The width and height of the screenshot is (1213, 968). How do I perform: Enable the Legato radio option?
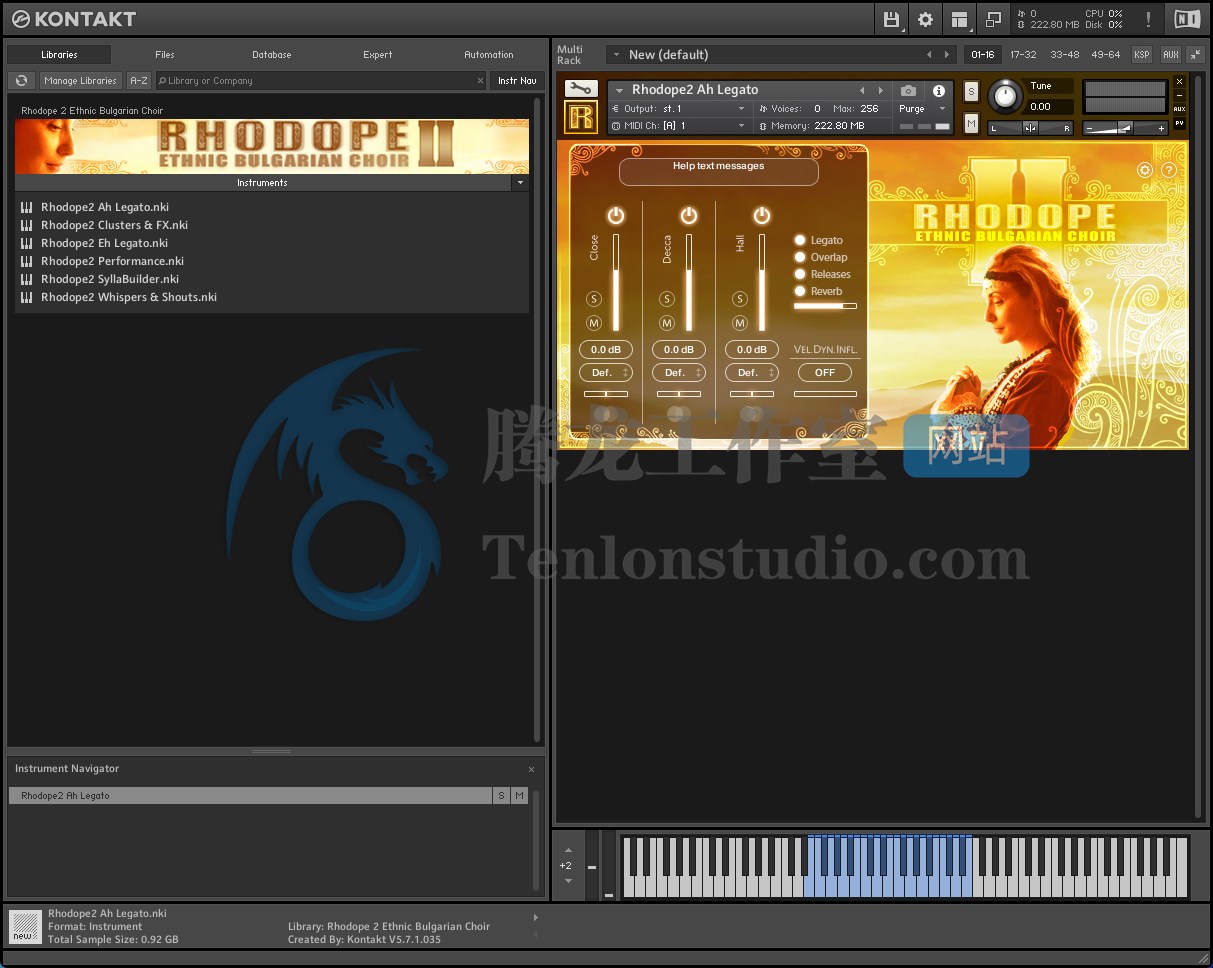coord(800,240)
